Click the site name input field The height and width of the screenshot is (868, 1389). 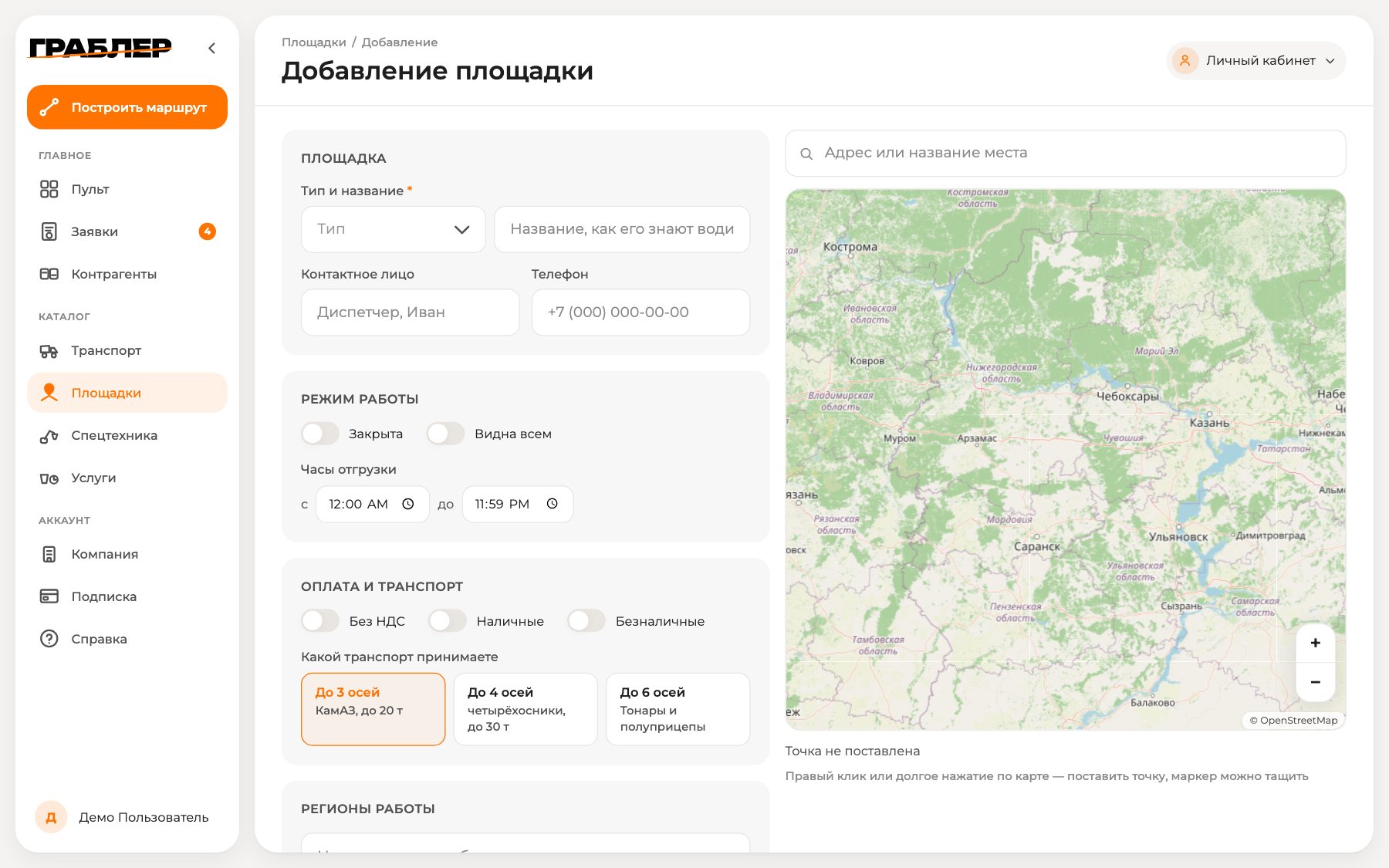click(x=622, y=229)
